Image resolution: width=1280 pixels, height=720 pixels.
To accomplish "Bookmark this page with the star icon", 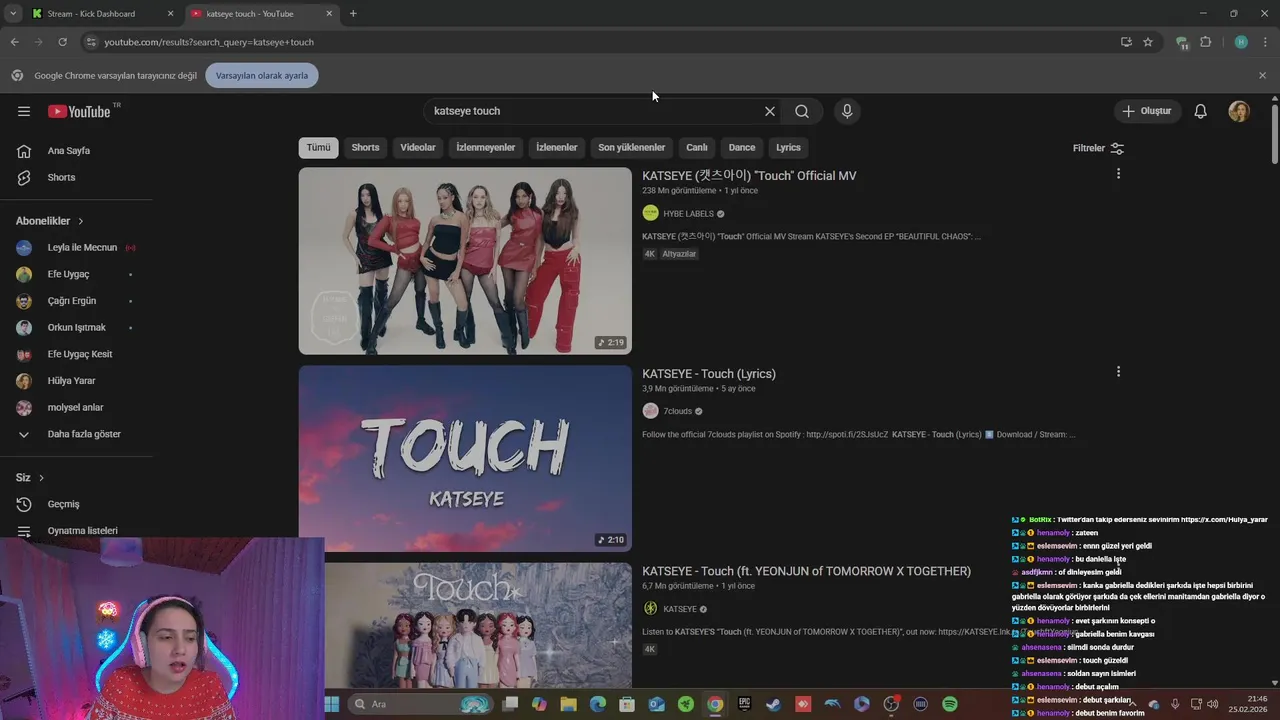I will point(1148,42).
